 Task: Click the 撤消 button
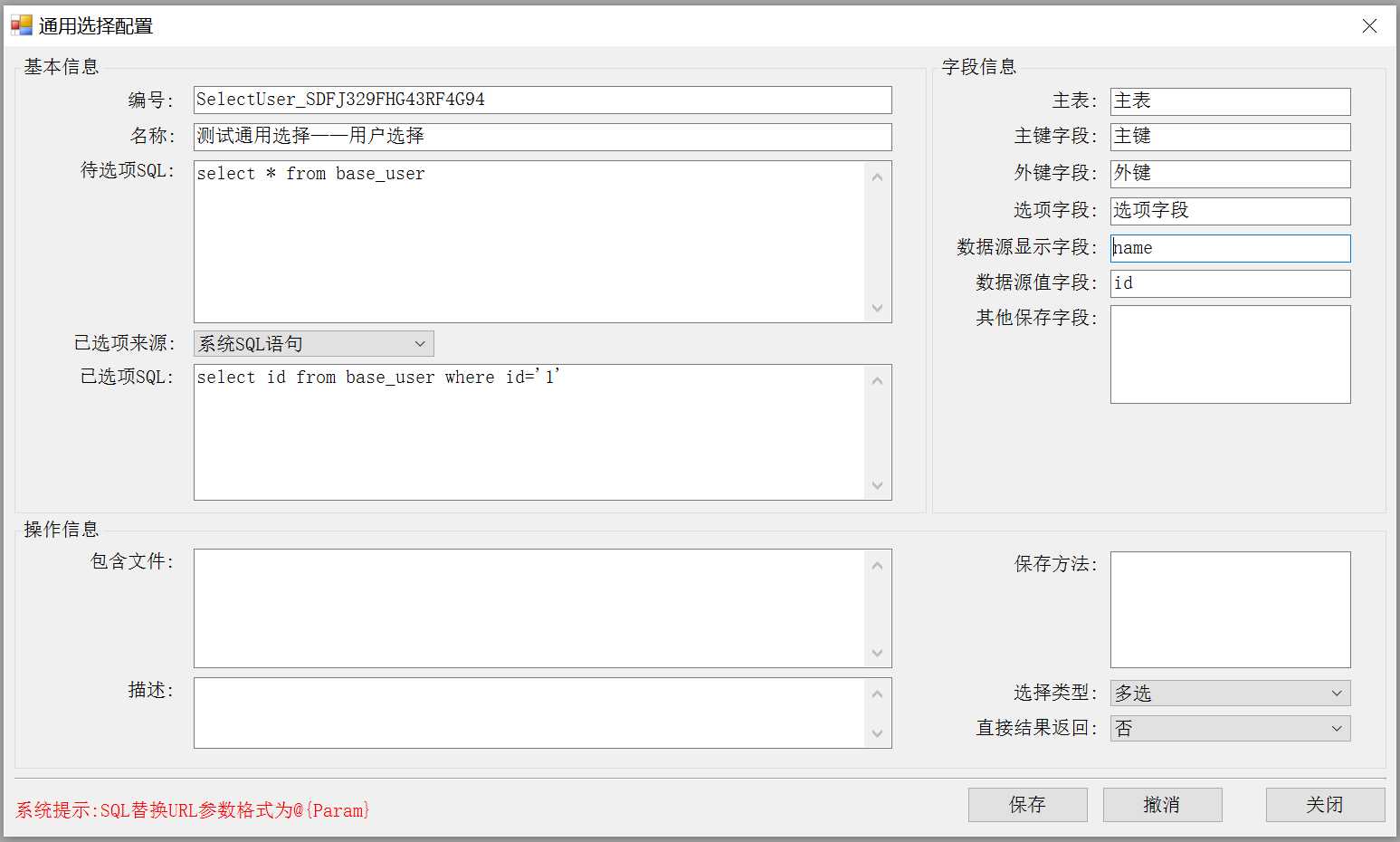click(x=1162, y=805)
